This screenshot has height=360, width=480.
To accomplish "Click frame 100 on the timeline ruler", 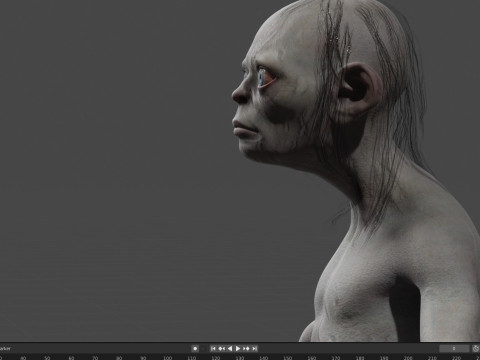I will click(168, 358).
